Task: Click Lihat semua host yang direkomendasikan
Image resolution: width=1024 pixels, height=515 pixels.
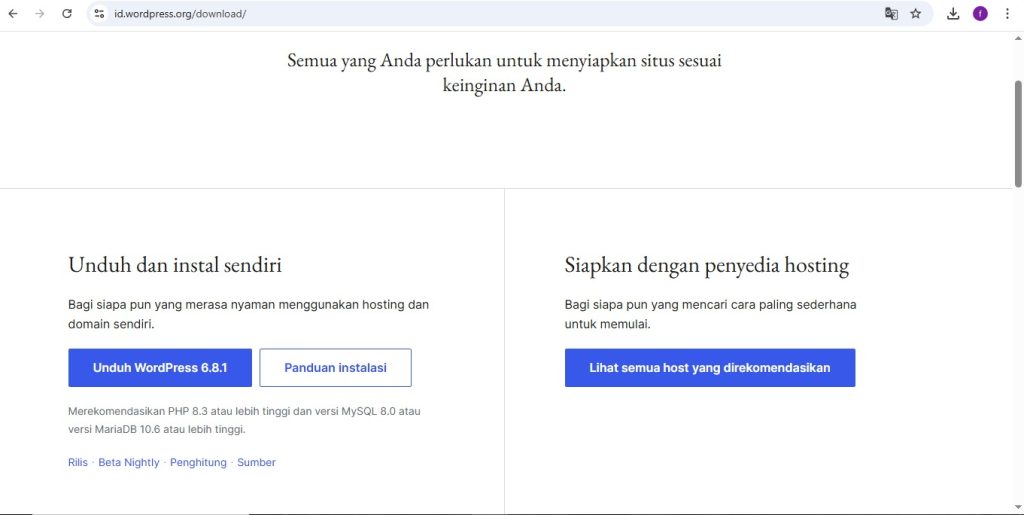Action: 709,367
